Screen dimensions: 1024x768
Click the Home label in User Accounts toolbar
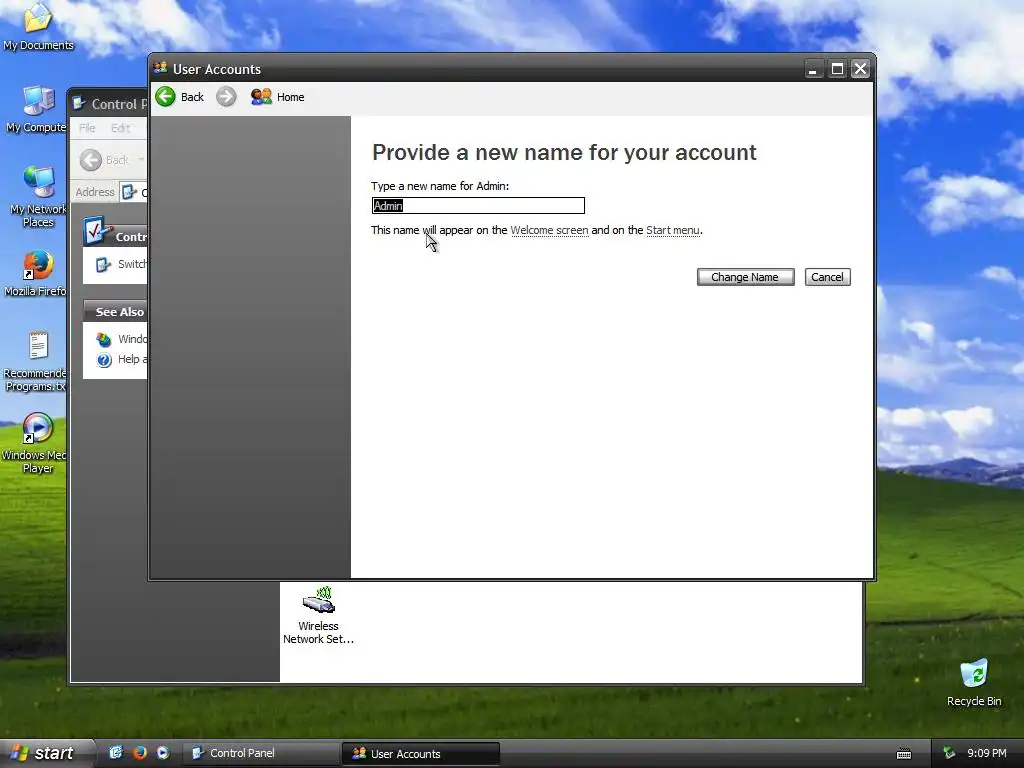[x=291, y=97]
